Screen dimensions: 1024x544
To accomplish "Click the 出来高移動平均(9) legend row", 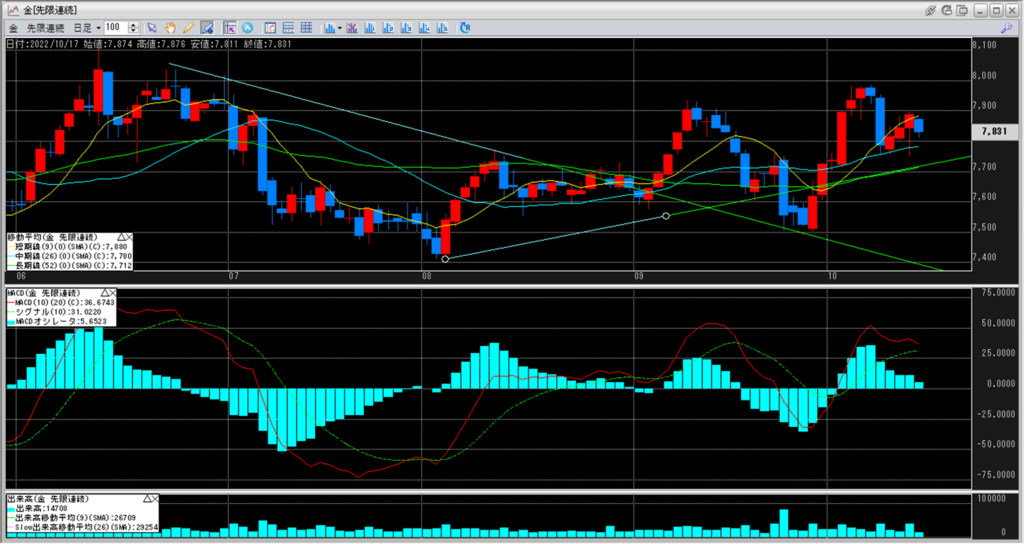I will (x=72, y=517).
